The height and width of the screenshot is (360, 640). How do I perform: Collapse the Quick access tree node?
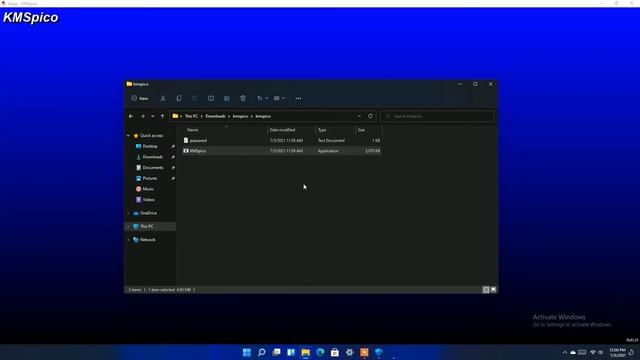point(129,136)
